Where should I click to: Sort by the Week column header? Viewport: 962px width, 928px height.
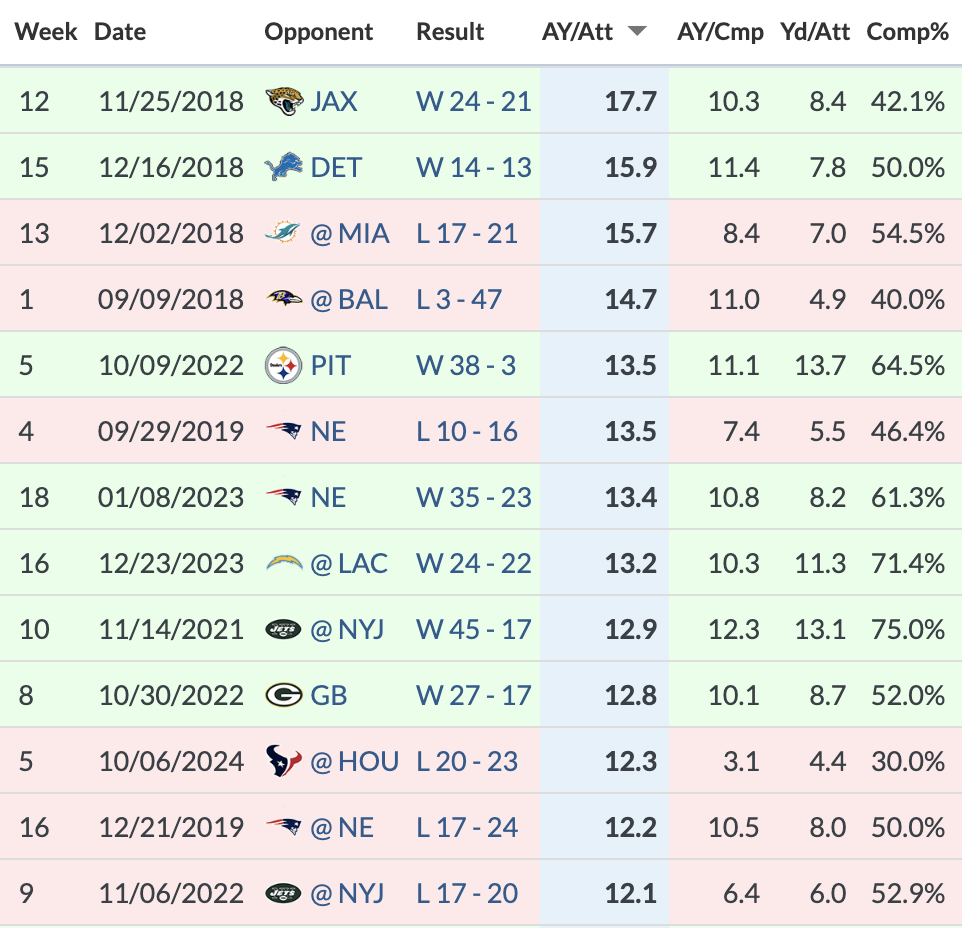point(46,31)
